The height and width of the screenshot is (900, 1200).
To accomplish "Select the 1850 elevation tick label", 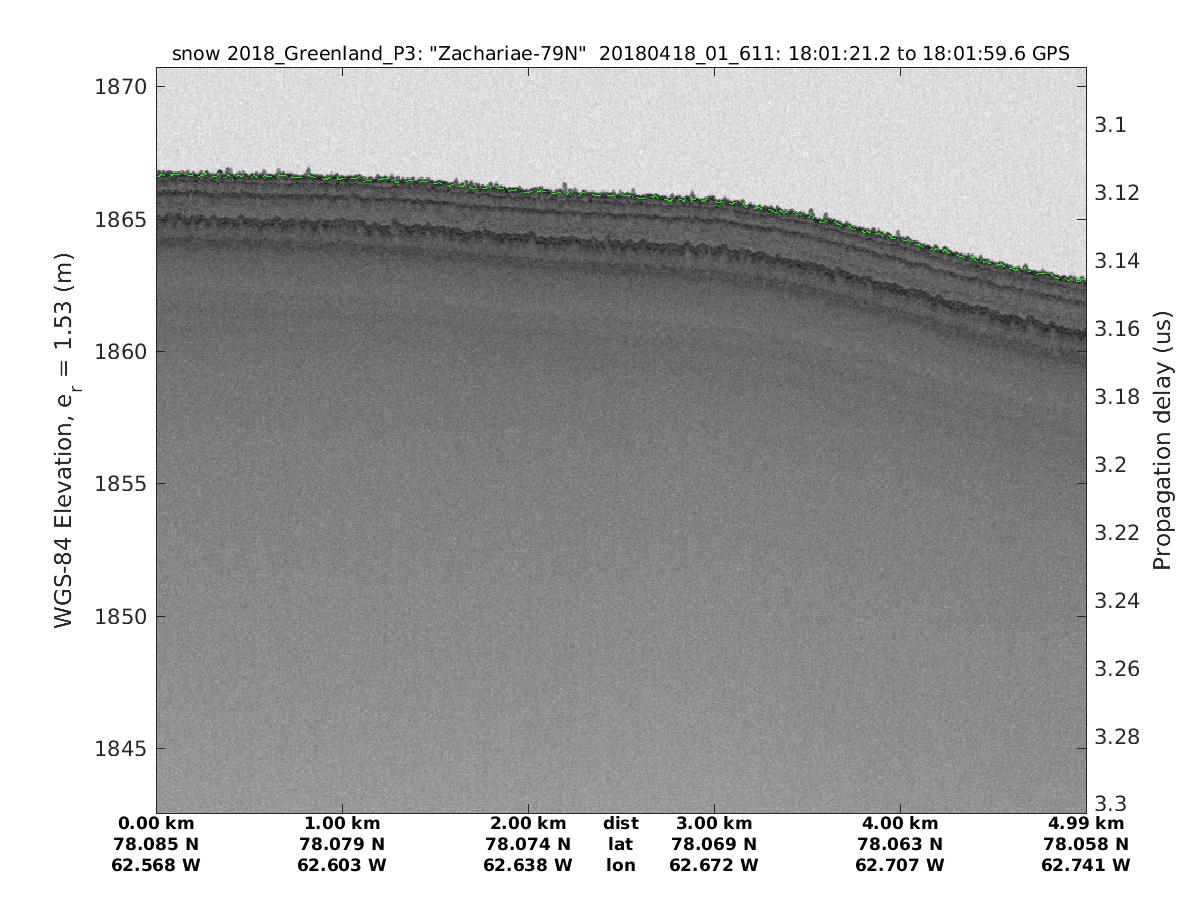I will tap(122, 616).
